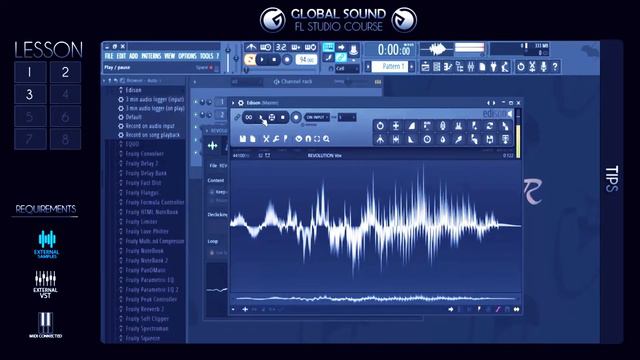Click Edison brush denoise tool
The image size is (640, 360).
(458, 140)
